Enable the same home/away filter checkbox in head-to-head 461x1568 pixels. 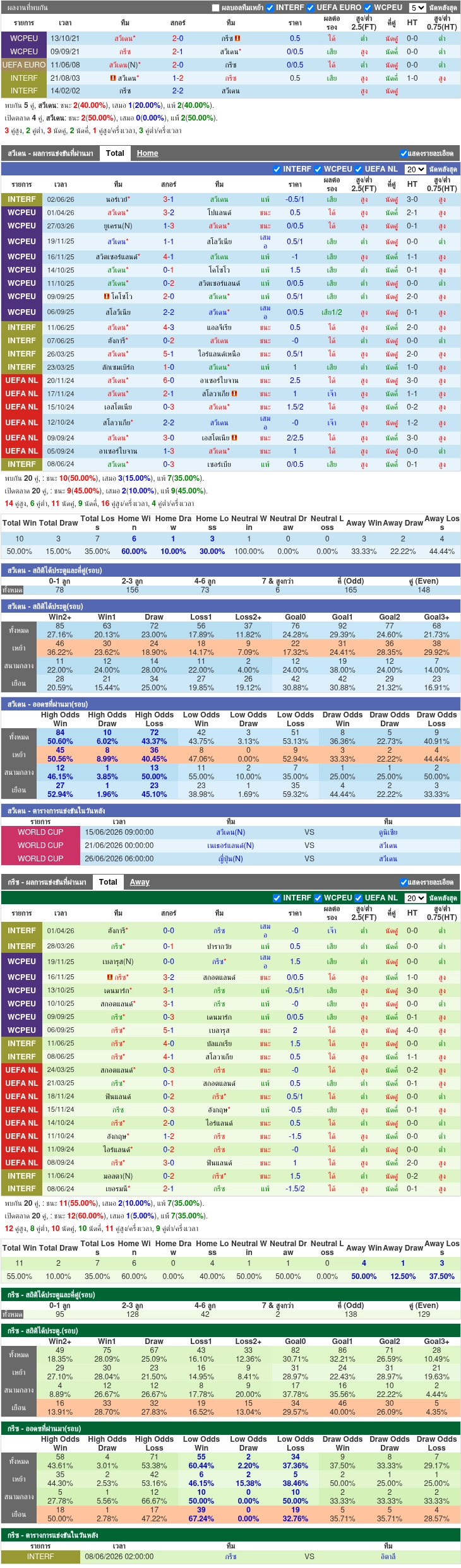click(215, 8)
